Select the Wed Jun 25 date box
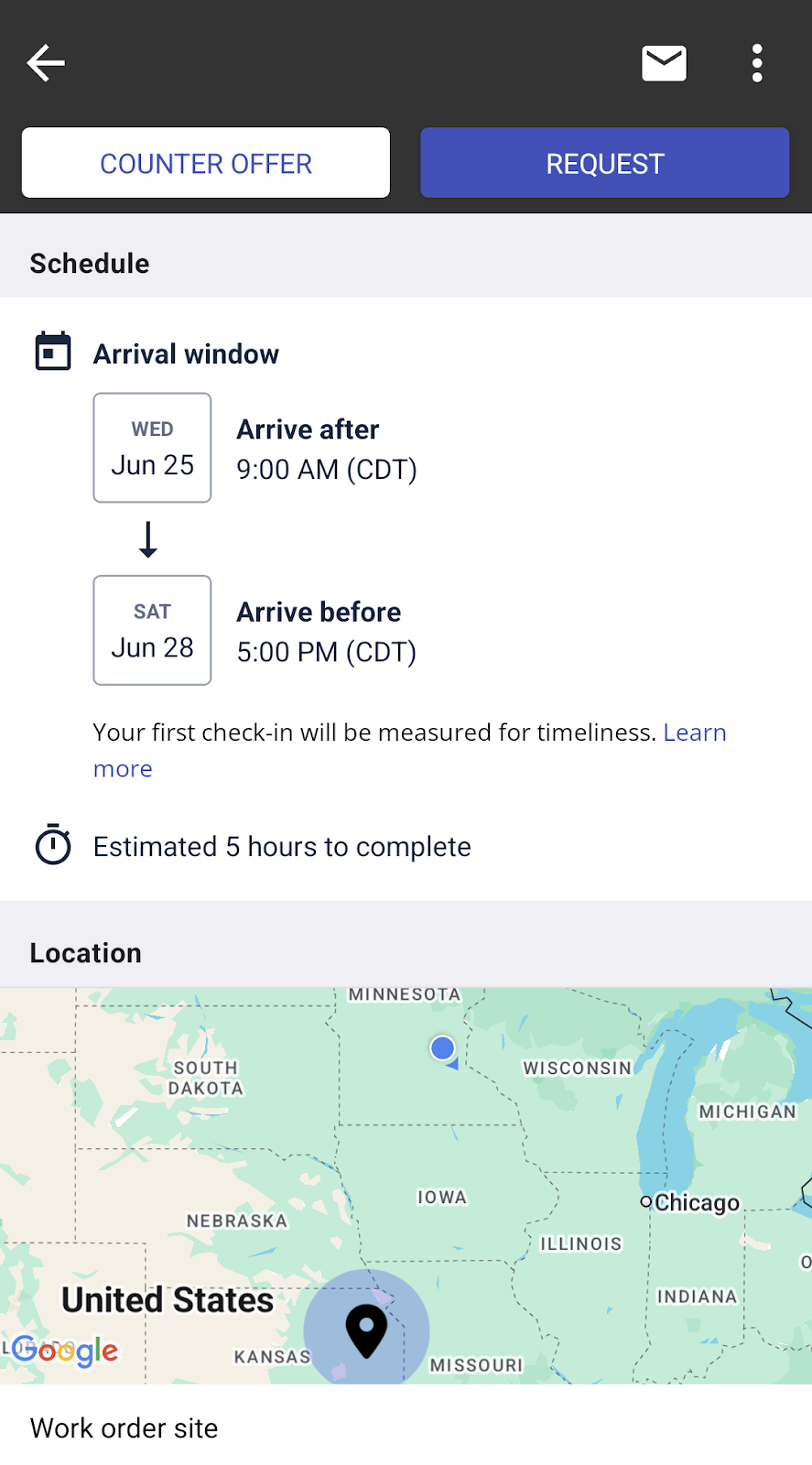This screenshot has width=812, height=1465. [x=152, y=448]
